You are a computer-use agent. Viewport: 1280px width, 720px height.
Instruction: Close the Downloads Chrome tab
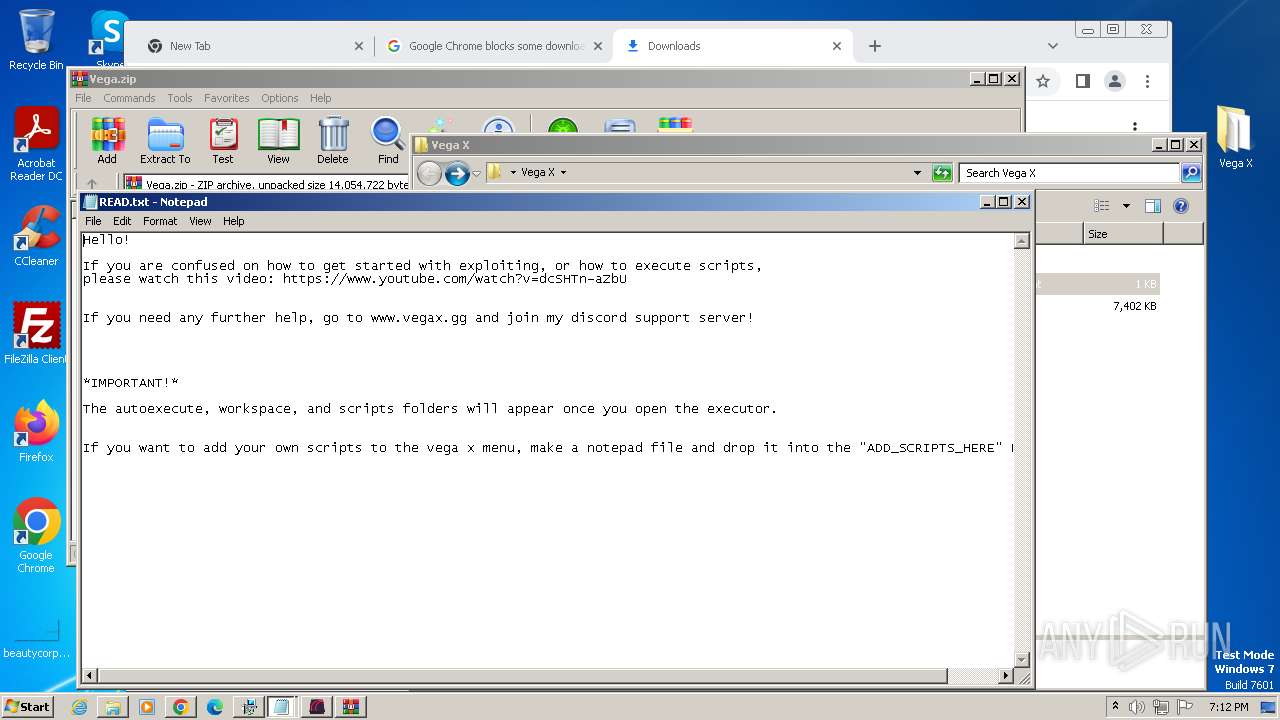coord(837,46)
